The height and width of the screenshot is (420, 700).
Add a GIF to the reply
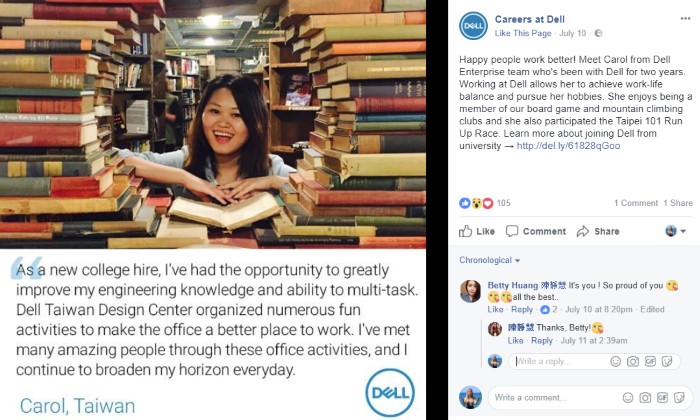point(650,361)
